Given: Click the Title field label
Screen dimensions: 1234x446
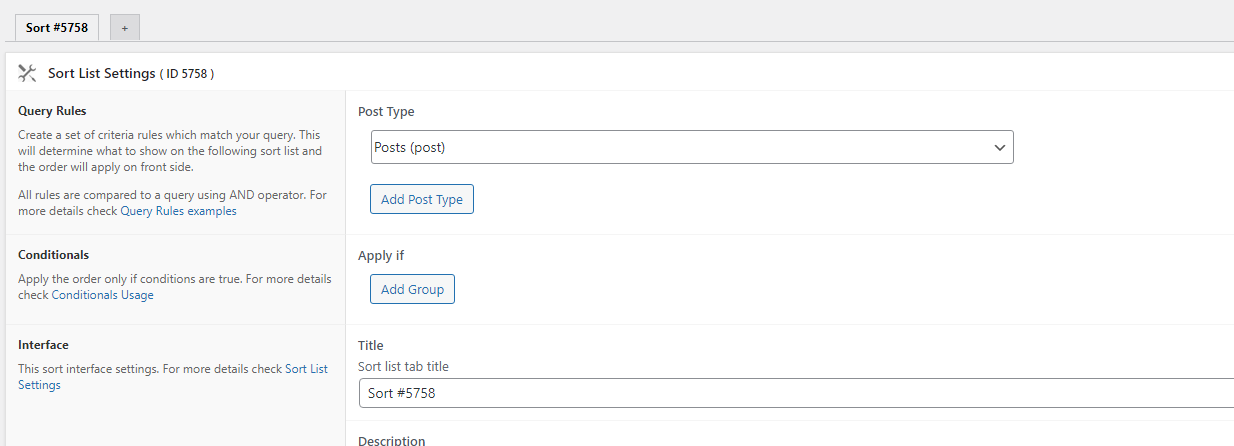Looking at the screenshot, I should point(371,346).
